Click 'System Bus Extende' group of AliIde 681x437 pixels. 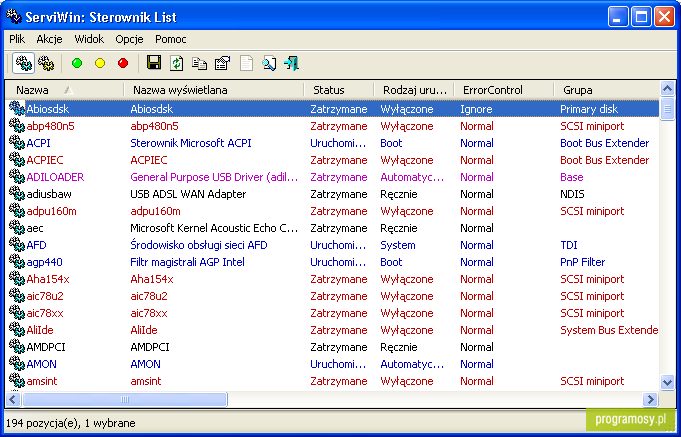[609, 330]
